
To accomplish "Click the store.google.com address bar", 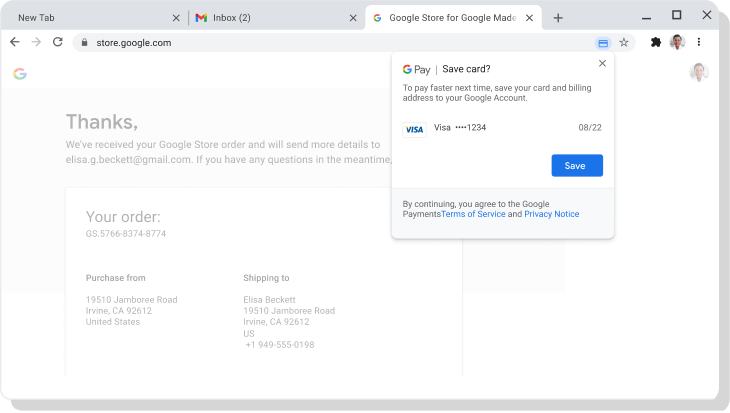I will [x=333, y=43].
